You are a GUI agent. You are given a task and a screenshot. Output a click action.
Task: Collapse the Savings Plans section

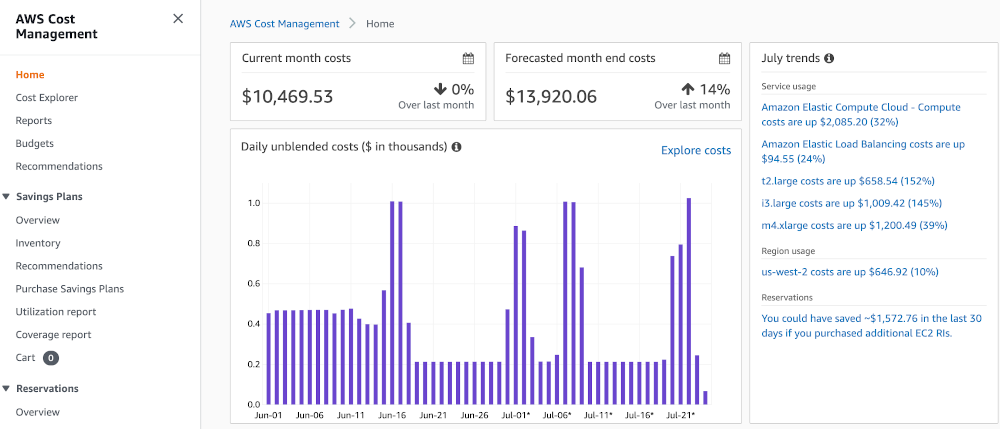tap(7, 197)
